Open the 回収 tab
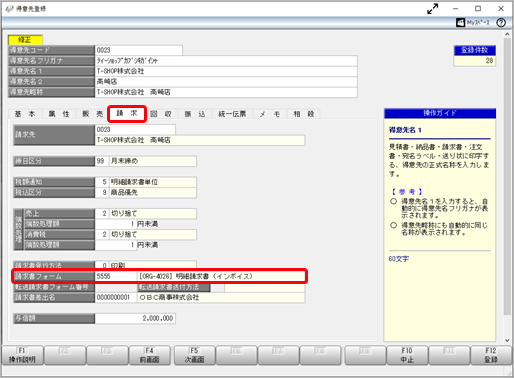Image resolution: width=514 pixels, height=378 pixels. tap(161, 114)
